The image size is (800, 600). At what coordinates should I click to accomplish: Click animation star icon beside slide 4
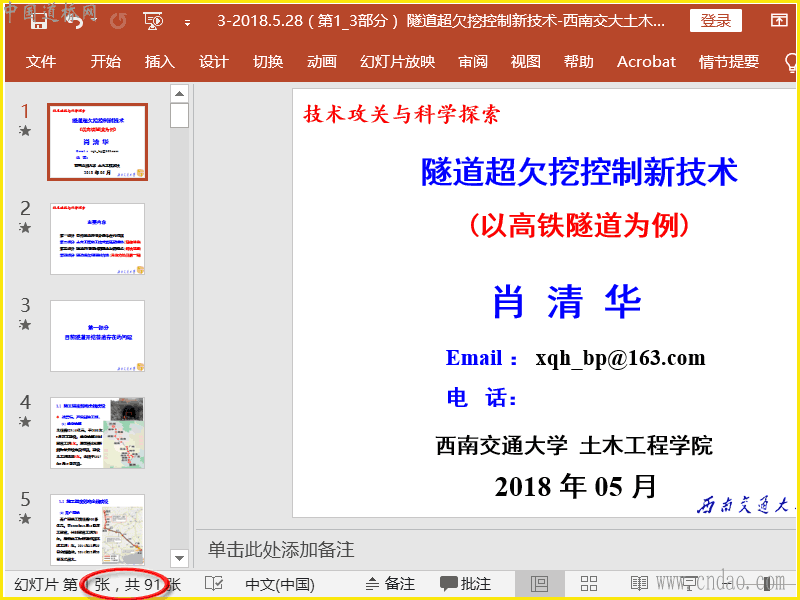coord(25,422)
